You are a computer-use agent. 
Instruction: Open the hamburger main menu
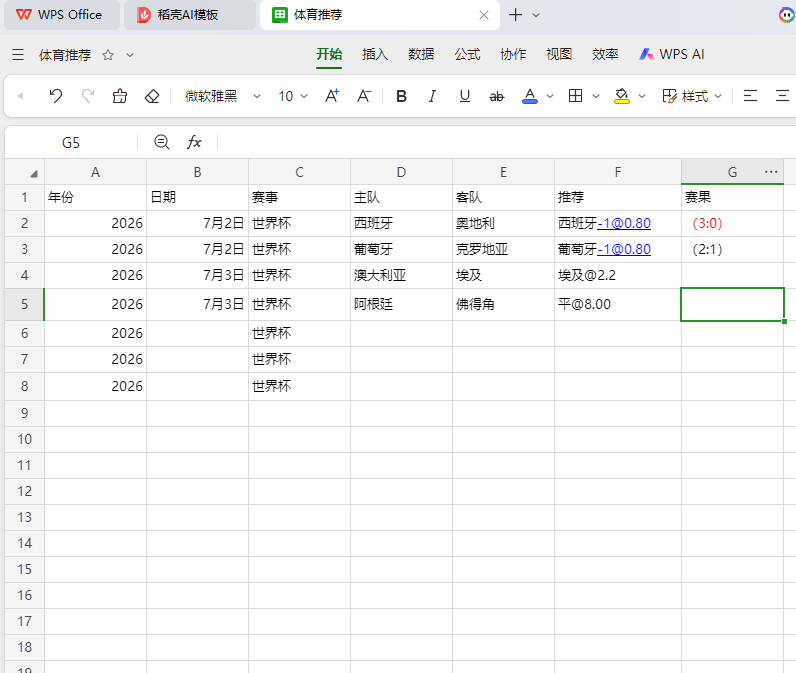18,54
